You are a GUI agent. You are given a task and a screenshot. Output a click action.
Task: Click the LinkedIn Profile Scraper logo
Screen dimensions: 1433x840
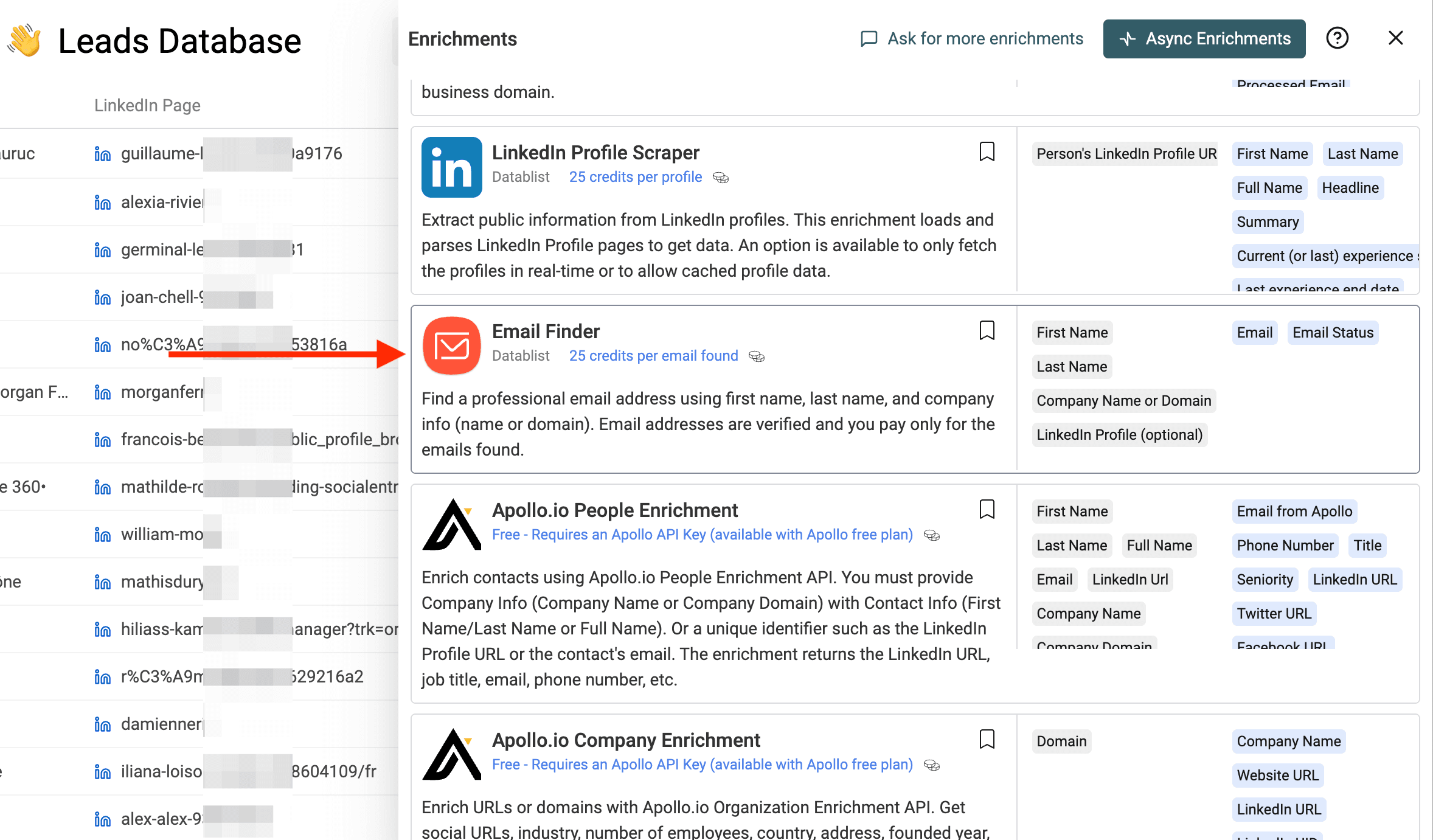pos(452,167)
